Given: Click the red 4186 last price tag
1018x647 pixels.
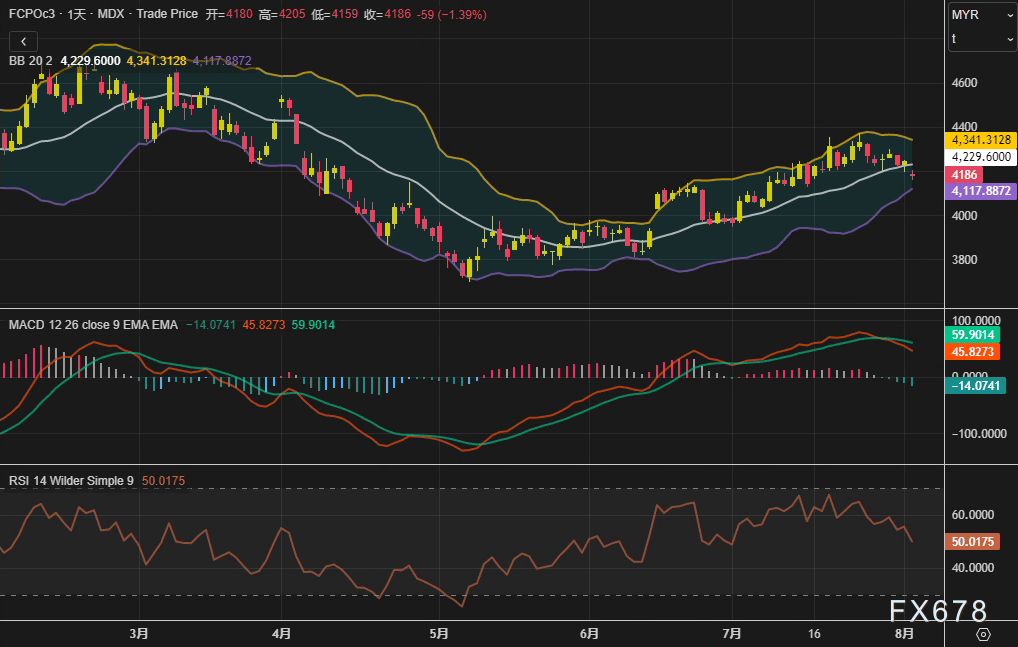Looking at the screenshot, I should (965, 174).
